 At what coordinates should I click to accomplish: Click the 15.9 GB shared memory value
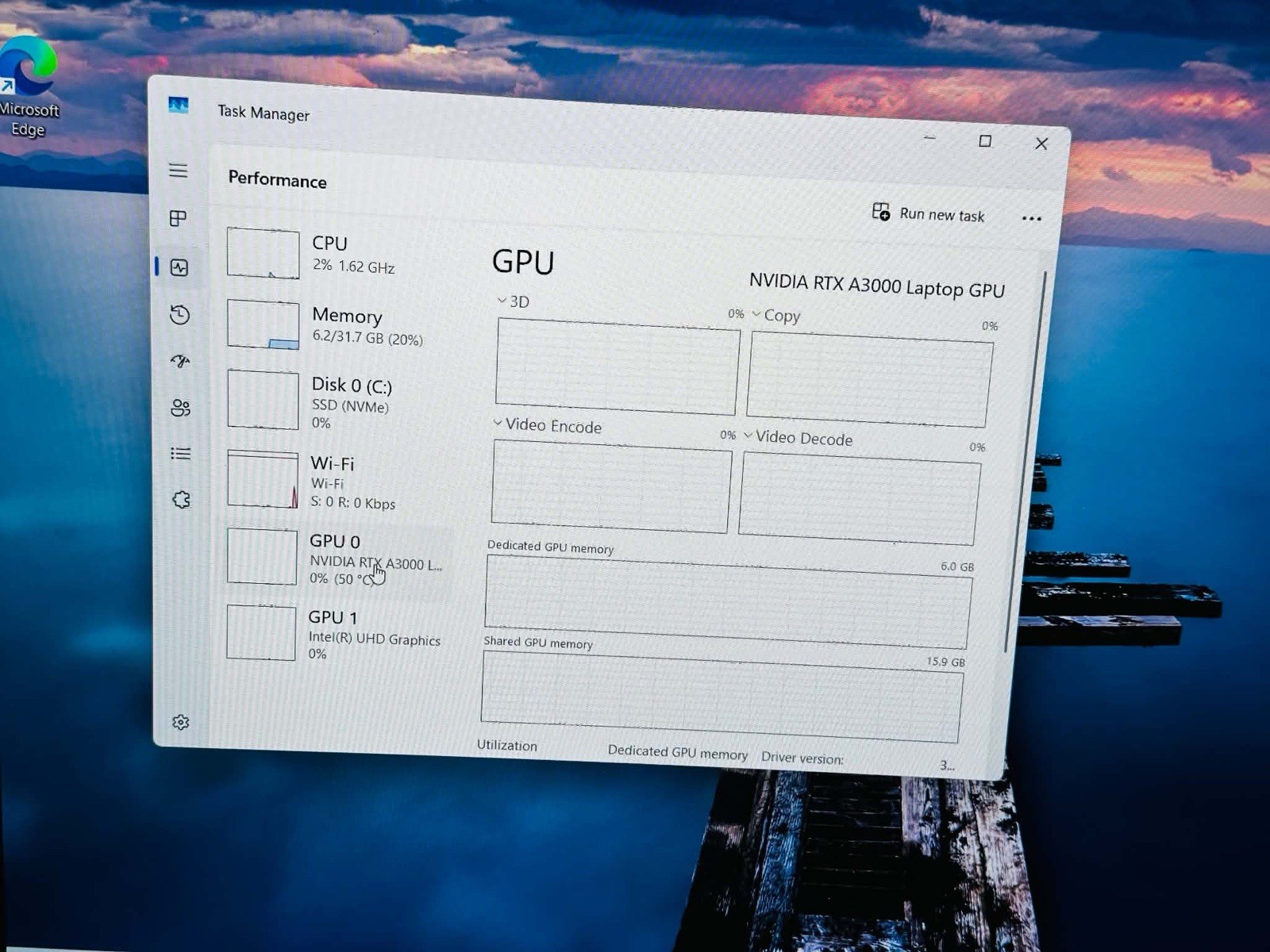(945, 662)
